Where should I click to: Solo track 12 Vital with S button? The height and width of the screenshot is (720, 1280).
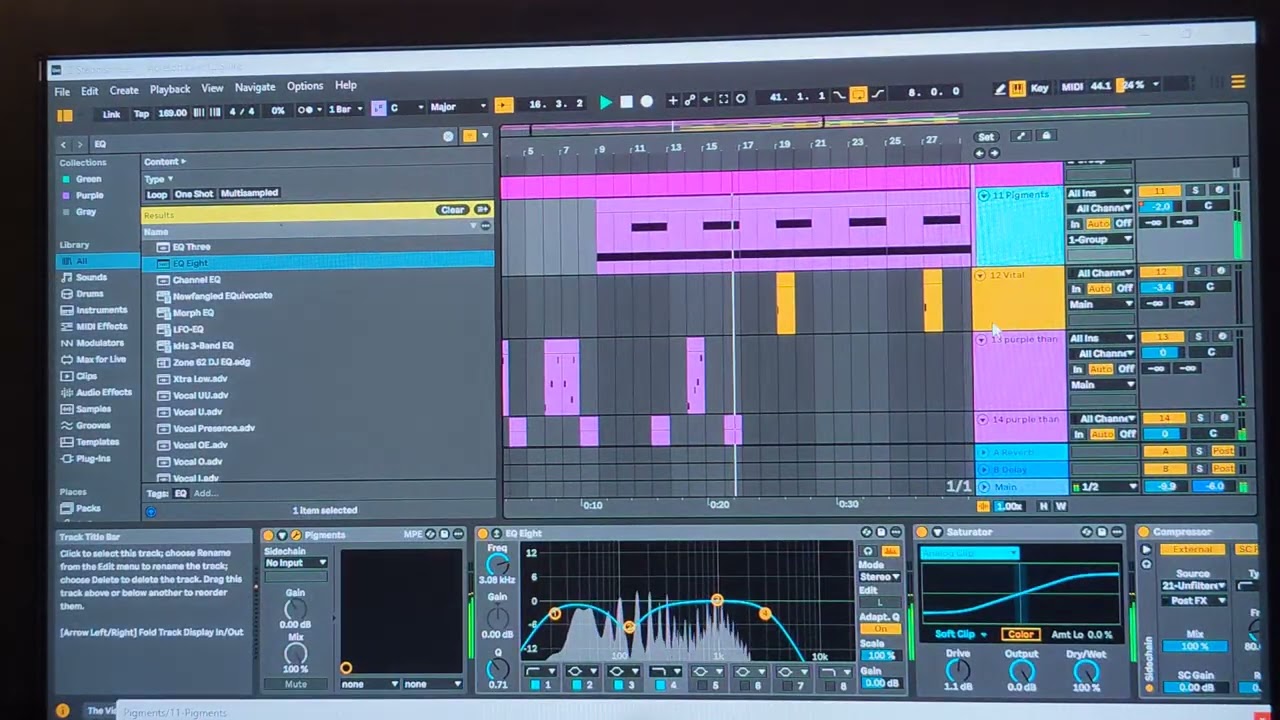click(1197, 271)
